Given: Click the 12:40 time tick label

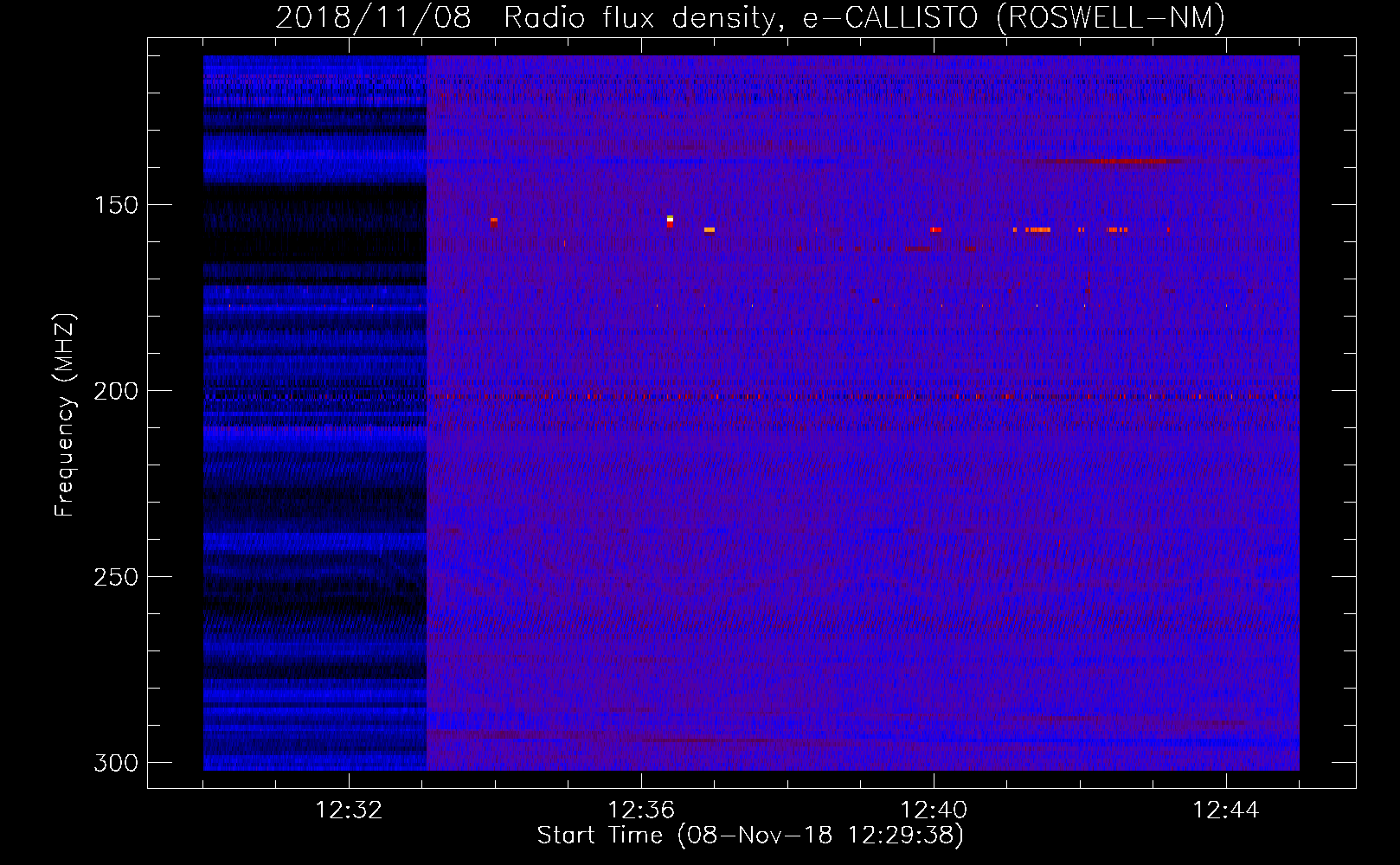Looking at the screenshot, I should click(934, 811).
